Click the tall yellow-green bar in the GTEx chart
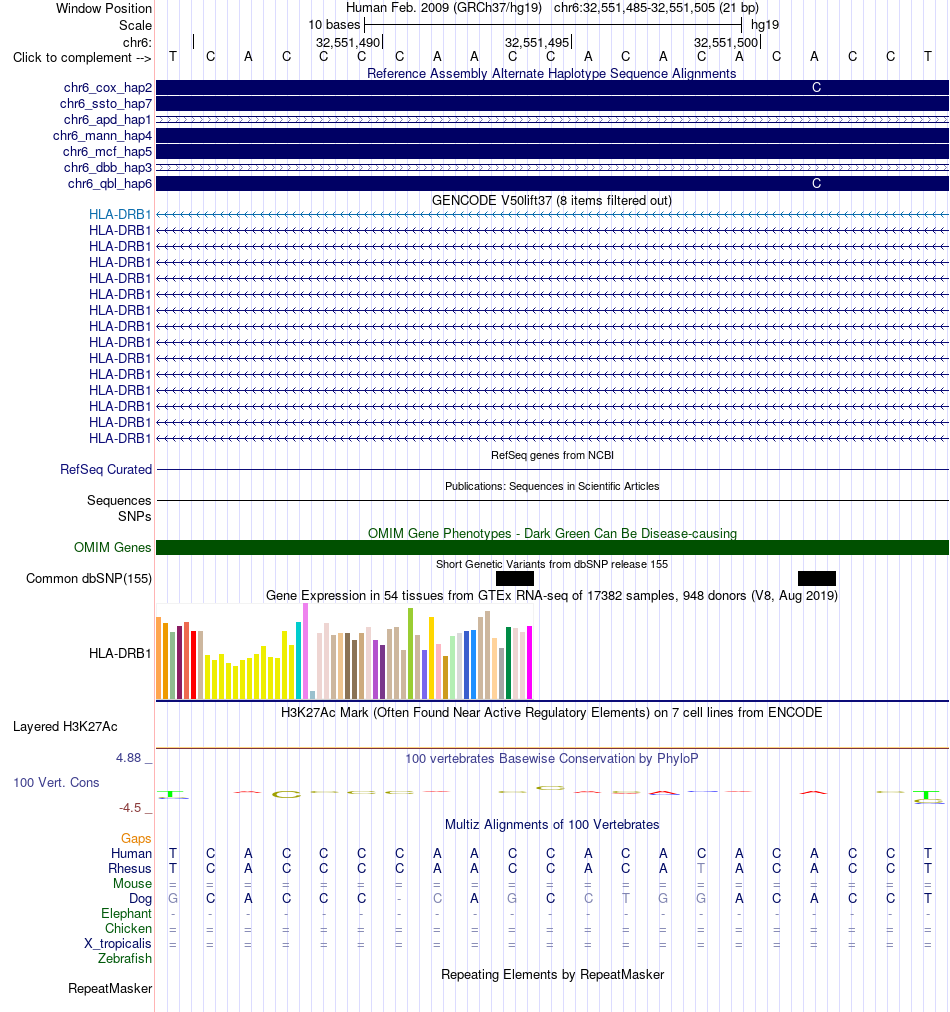Viewport: 950px width, 1012px height. coord(410,653)
